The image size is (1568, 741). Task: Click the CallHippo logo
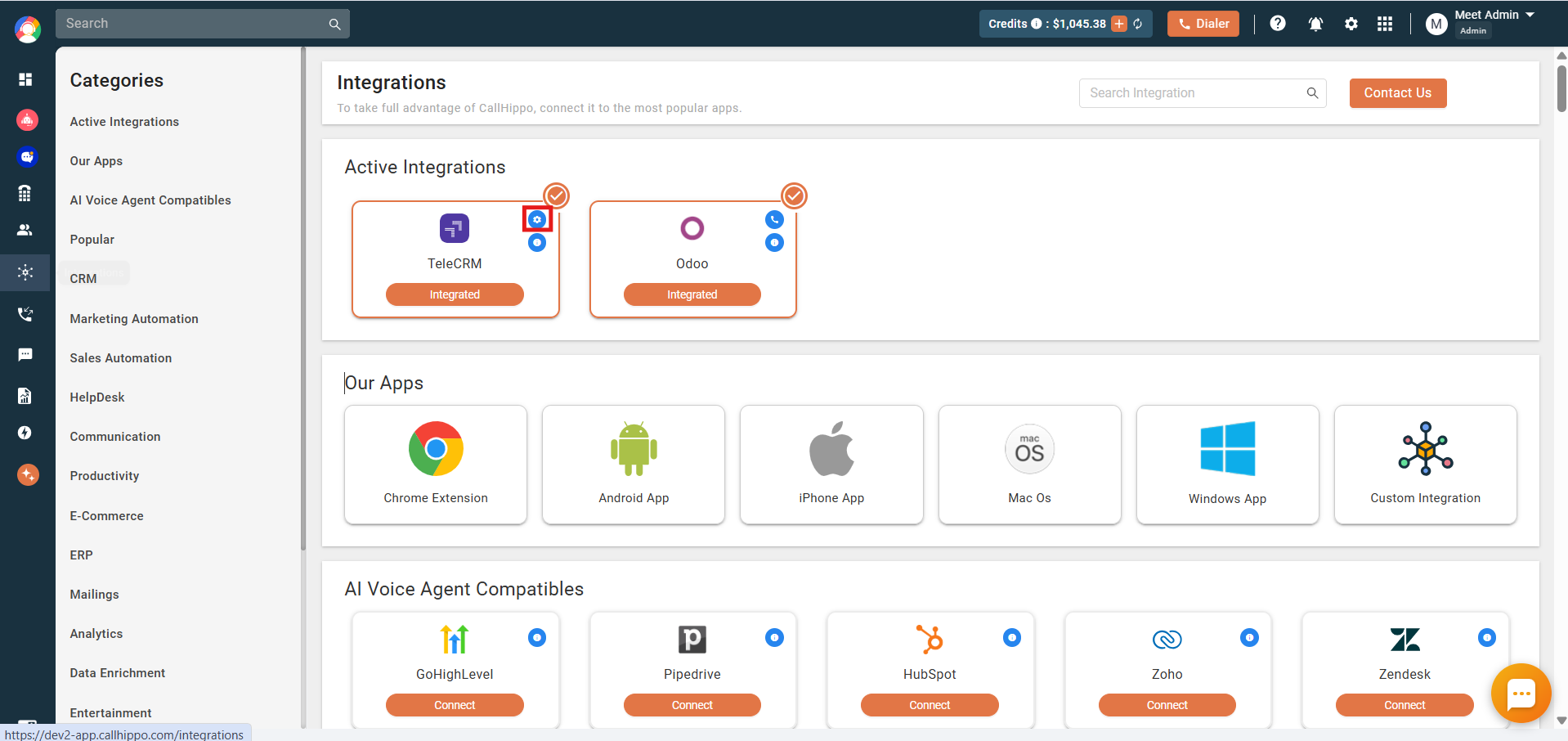tap(28, 29)
